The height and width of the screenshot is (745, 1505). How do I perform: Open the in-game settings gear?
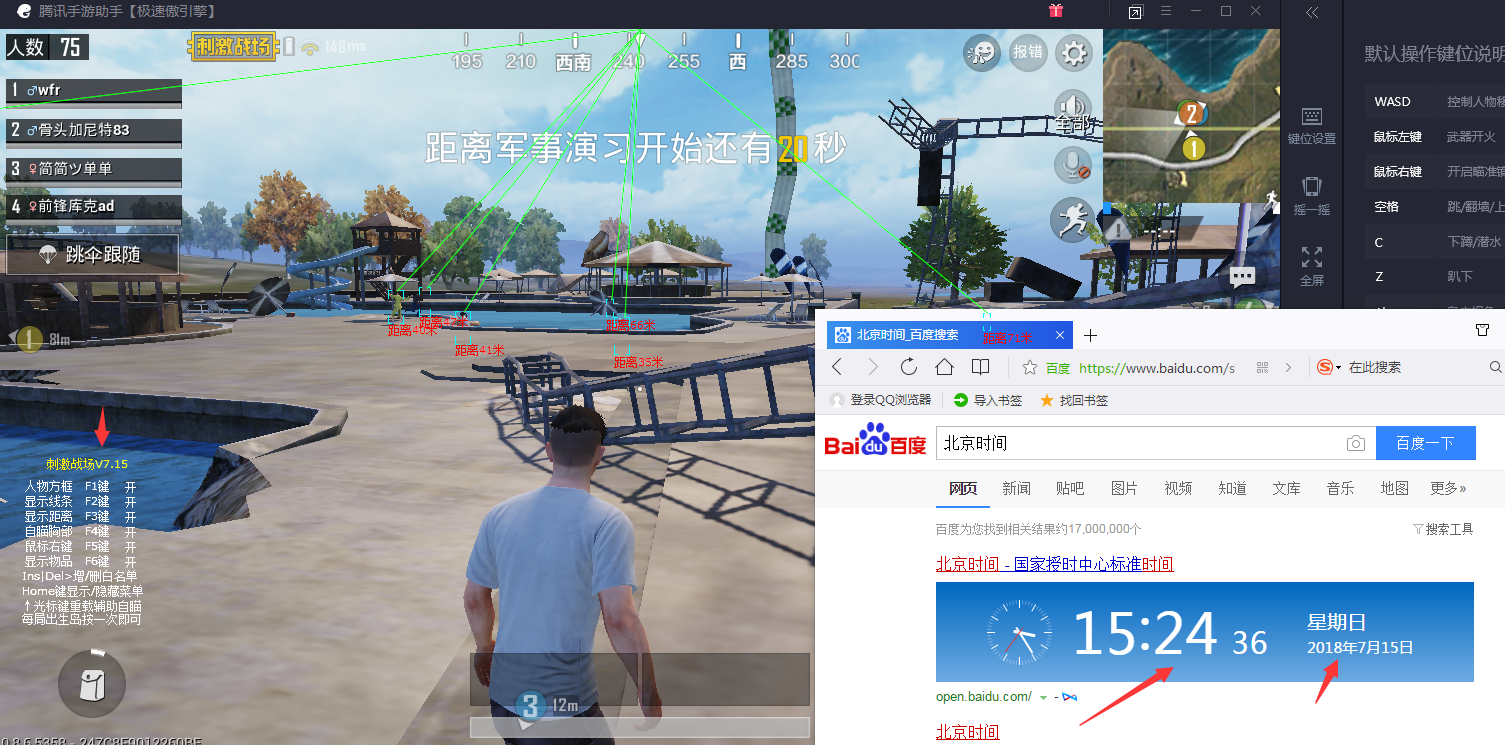(1074, 52)
